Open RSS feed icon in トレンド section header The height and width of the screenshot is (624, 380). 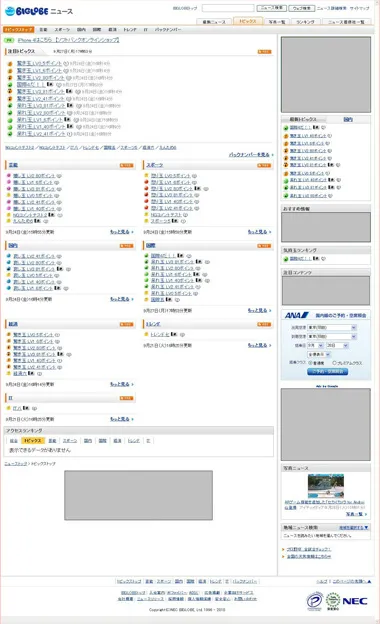tap(264, 324)
